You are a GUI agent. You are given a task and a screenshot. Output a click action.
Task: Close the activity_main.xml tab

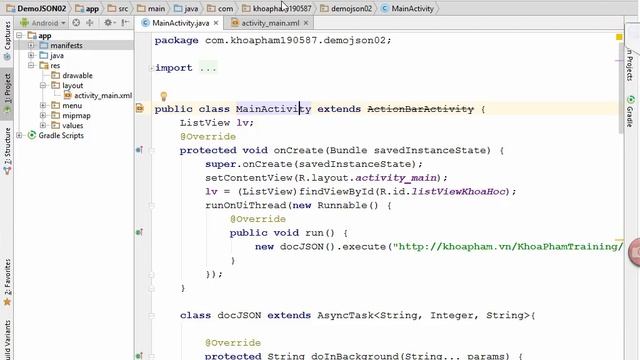306,23
